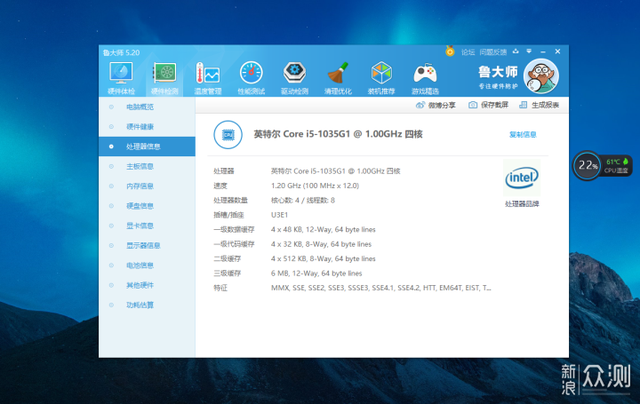Screen dimensions: 640x404
Task: Select the 硬件检测 hardware detection icon
Action: point(164,78)
